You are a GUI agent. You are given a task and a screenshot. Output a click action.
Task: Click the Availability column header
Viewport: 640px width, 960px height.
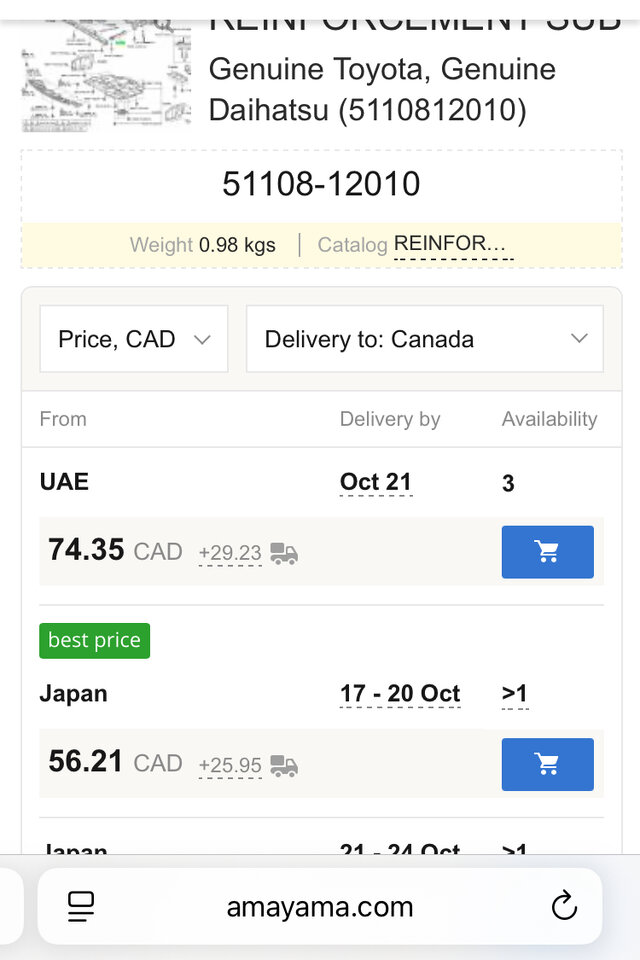click(x=549, y=419)
